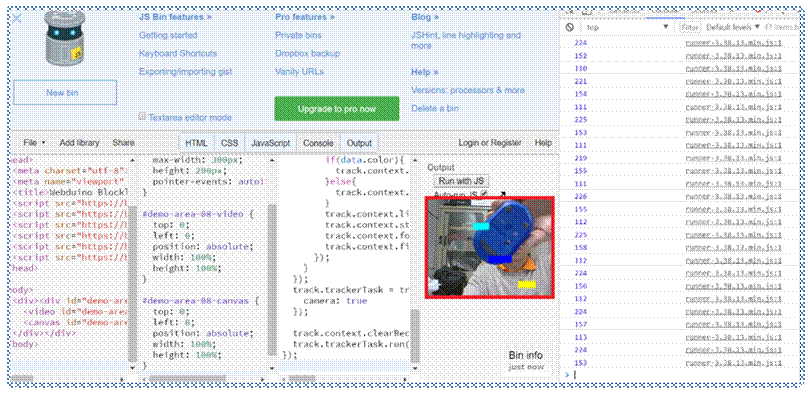Viewport: 810px width, 393px height.
Task: Open Versions: processors & more link
Action: coord(468,90)
